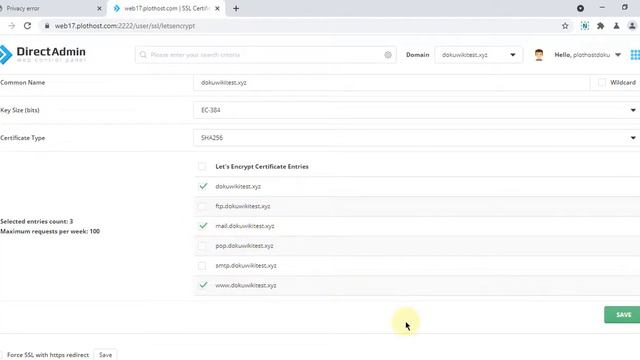Close the web17.plothost.com tab

217,8
